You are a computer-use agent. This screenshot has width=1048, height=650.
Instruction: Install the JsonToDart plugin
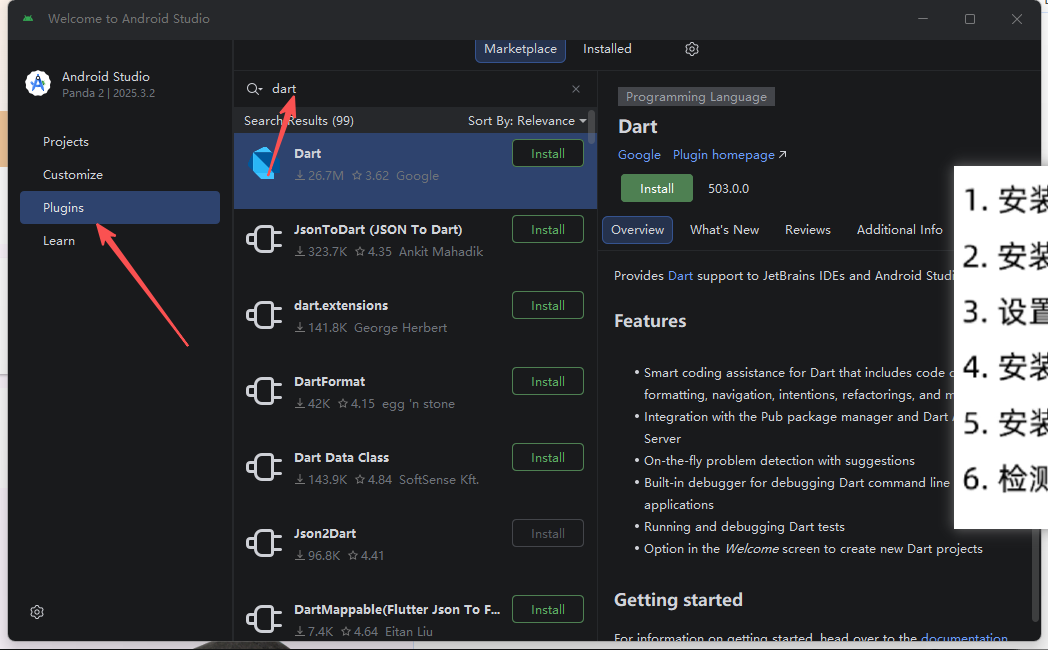point(547,229)
